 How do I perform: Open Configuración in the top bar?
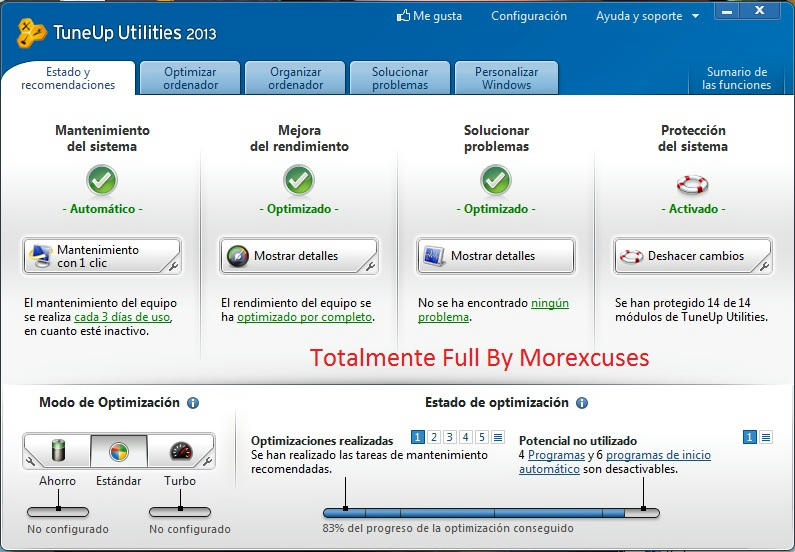pos(529,16)
